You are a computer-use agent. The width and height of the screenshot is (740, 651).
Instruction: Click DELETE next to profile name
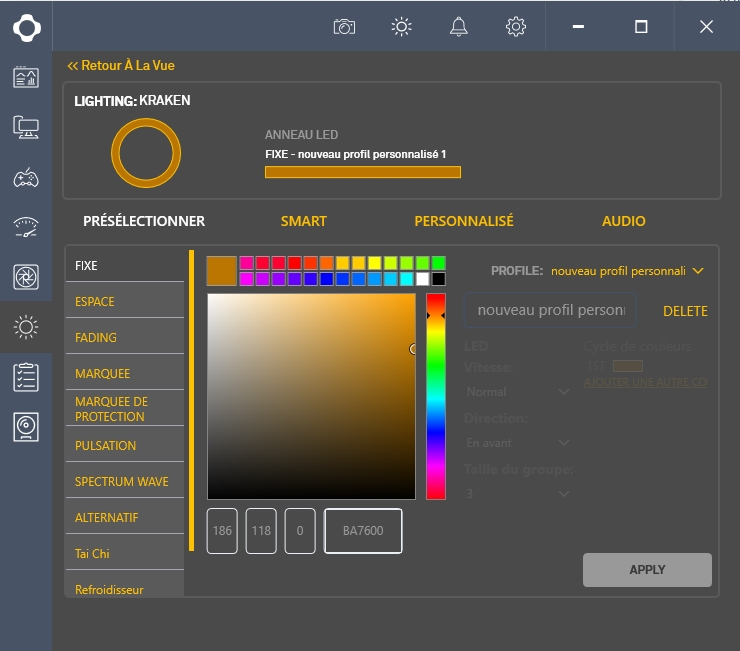click(x=685, y=311)
